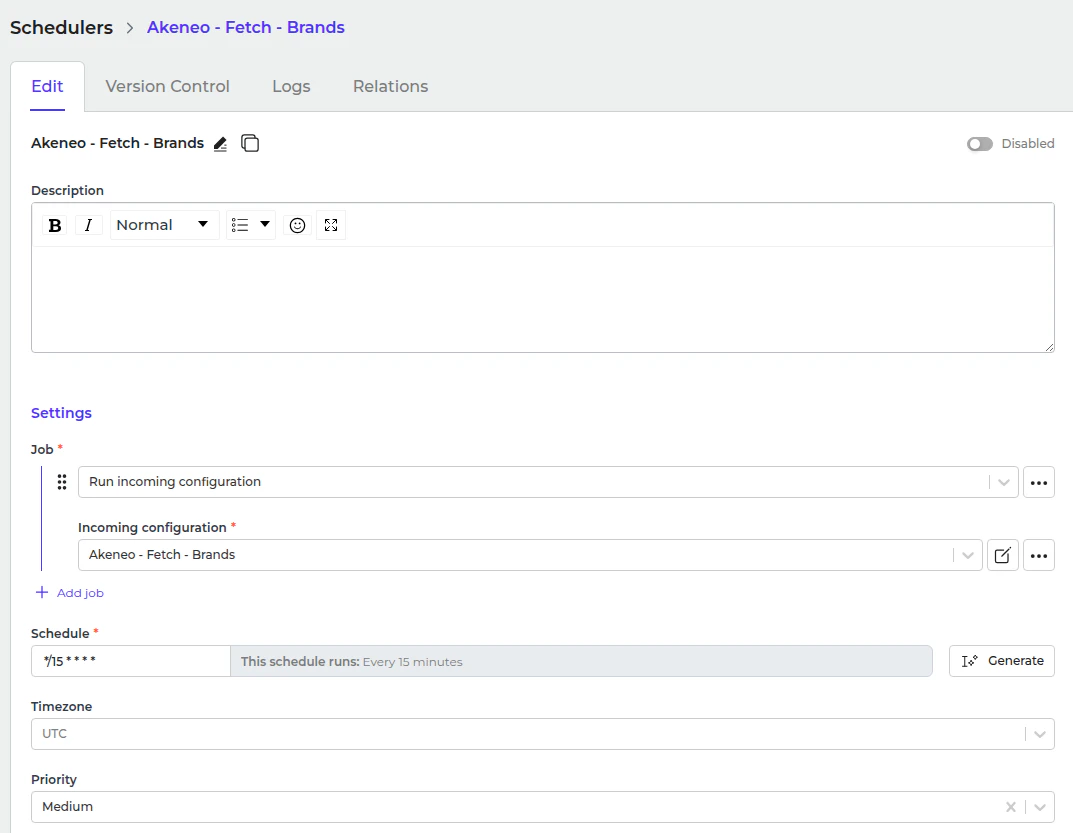Clear the Medium priority with the X icon

click(1011, 807)
